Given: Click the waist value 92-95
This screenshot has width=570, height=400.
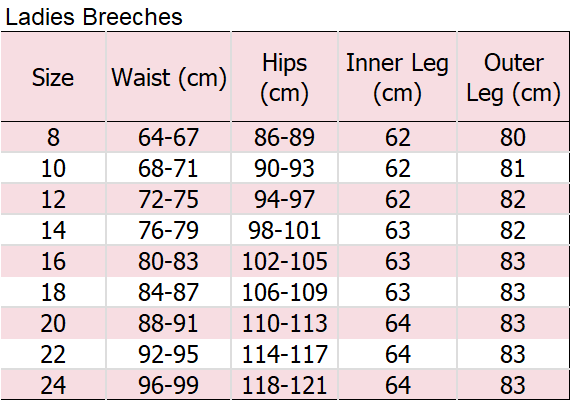Looking at the screenshot, I should coord(168,354).
